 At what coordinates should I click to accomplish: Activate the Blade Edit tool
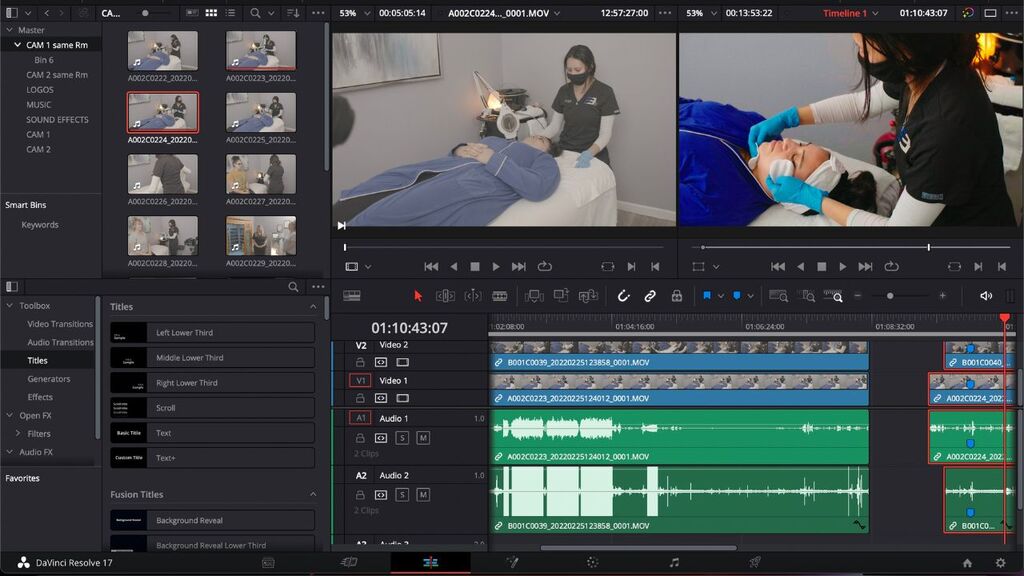point(499,296)
